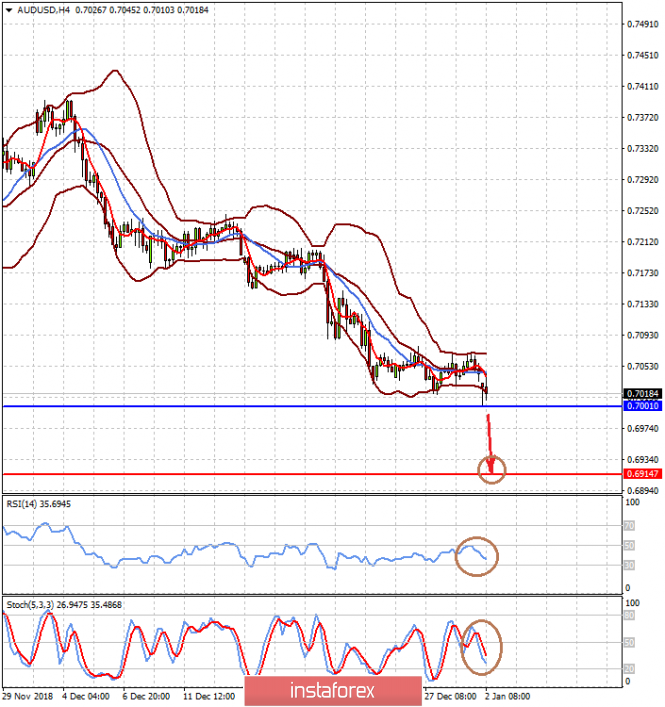
Task: Click the current price 0.70184 marker
Action: point(640,395)
